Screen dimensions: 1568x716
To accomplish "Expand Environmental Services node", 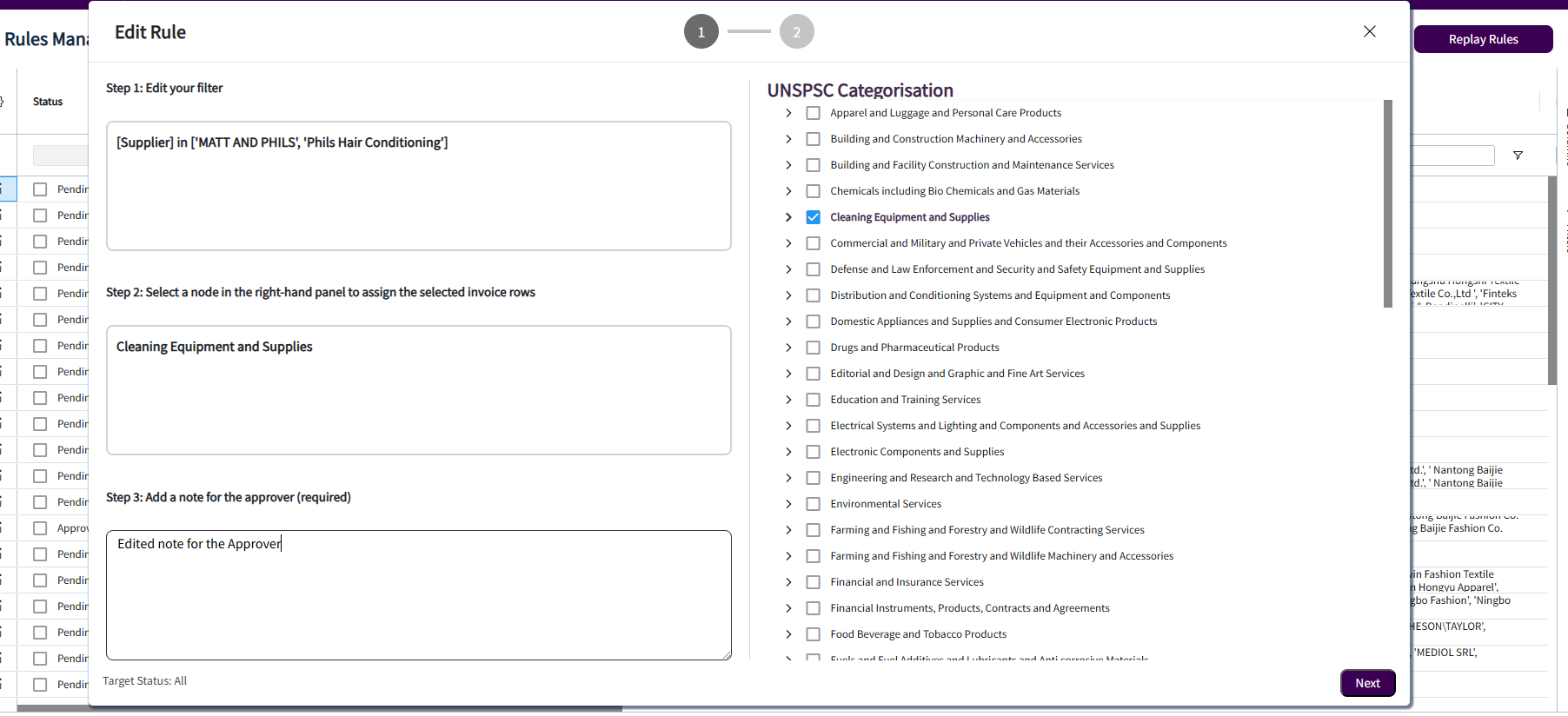I will click(788, 504).
